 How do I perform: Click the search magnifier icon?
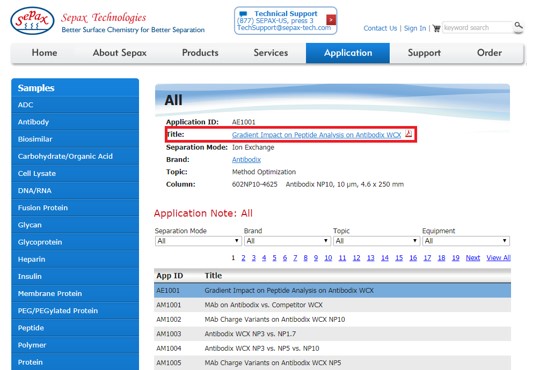[518, 25]
